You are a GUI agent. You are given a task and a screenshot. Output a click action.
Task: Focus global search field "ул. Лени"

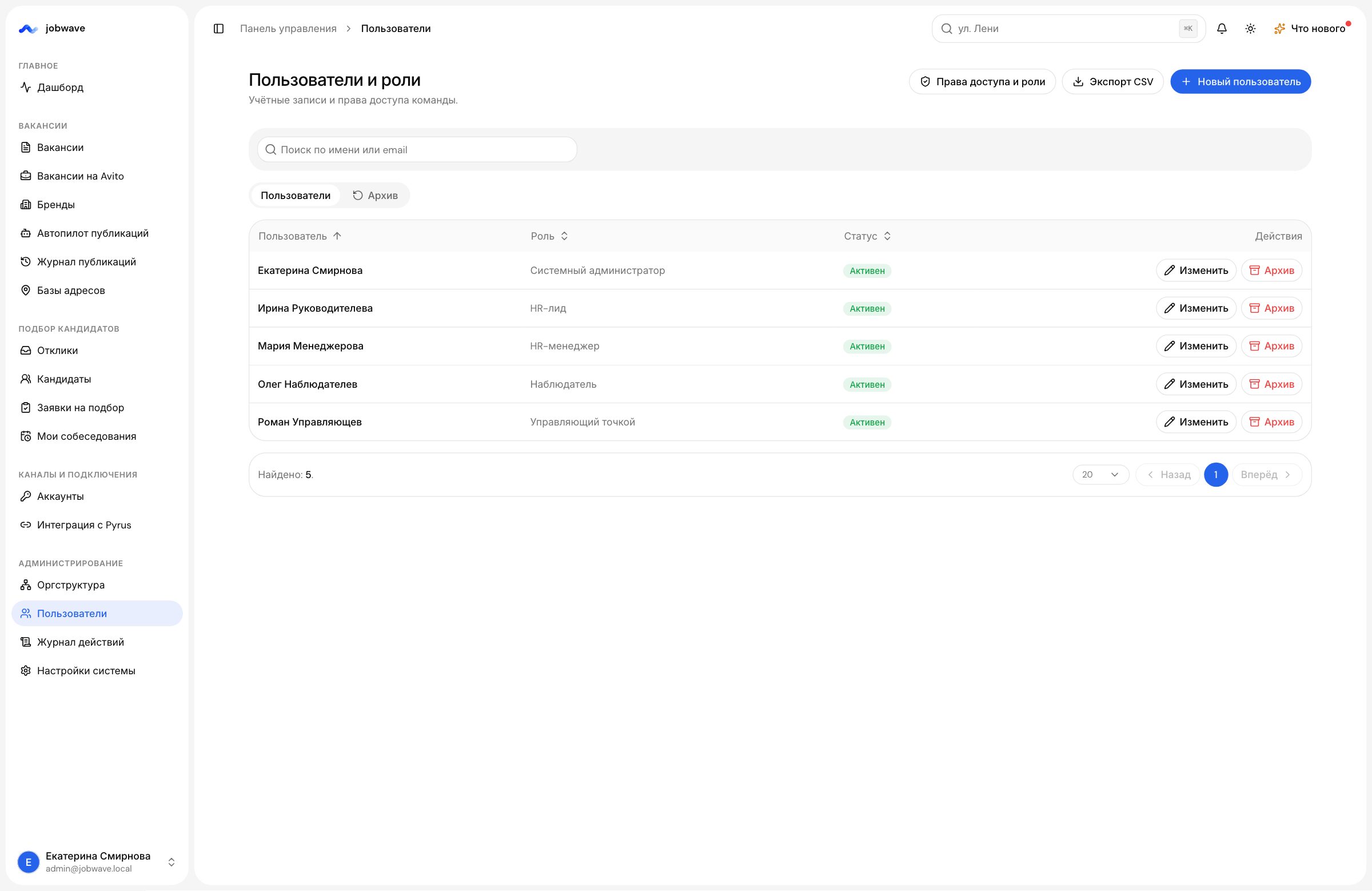pyautogui.click(x=1068, y=28)
